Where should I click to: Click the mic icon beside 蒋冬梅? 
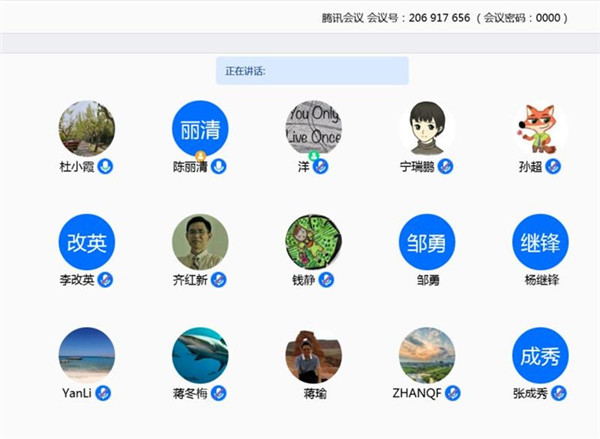(x=219, y=393)
